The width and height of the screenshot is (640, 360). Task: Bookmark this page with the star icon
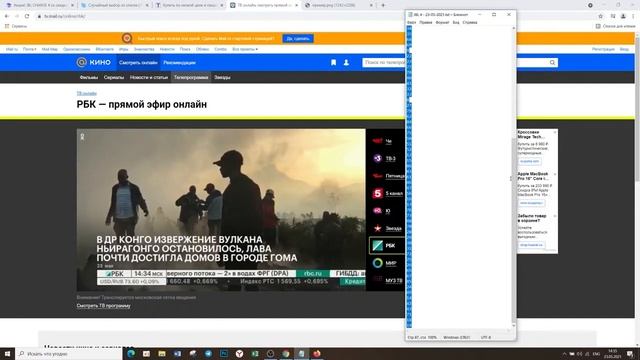(x=600, y=16)
